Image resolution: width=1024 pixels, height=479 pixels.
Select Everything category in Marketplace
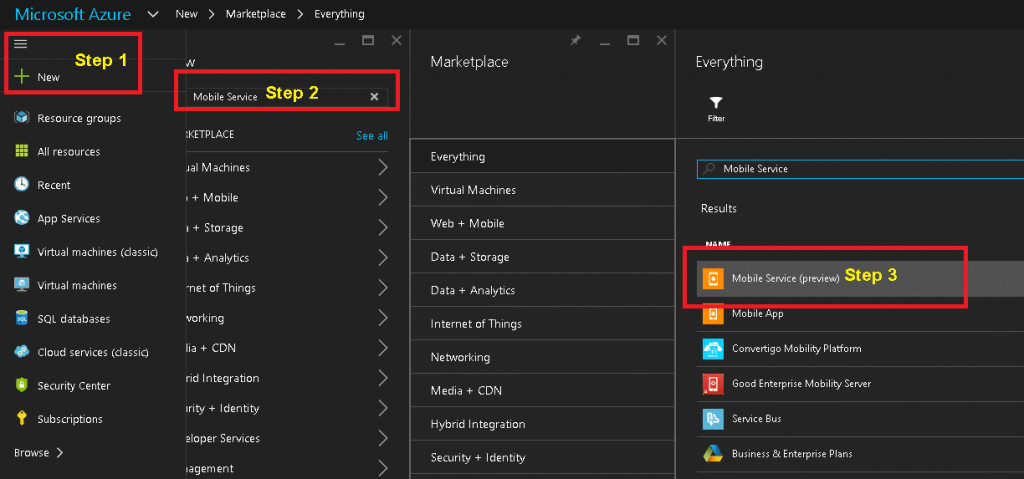click(542, 157)
